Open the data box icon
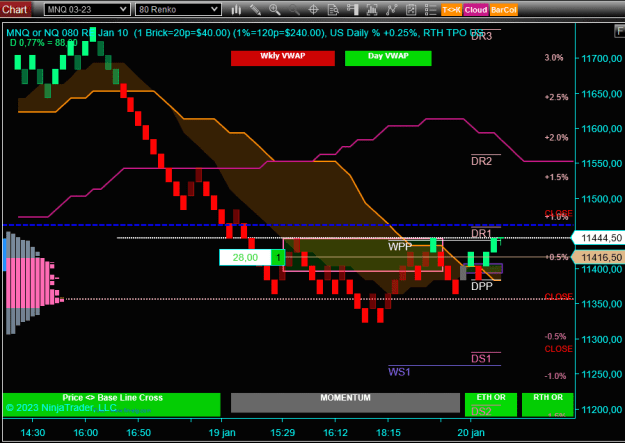Screen dimensions: 625x443 pos(333,10)
